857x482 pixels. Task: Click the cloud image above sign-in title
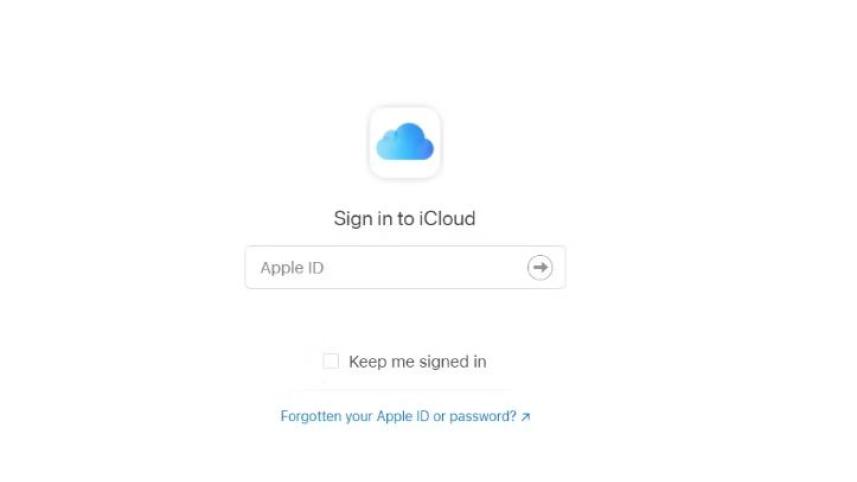(x=405, y=142)
